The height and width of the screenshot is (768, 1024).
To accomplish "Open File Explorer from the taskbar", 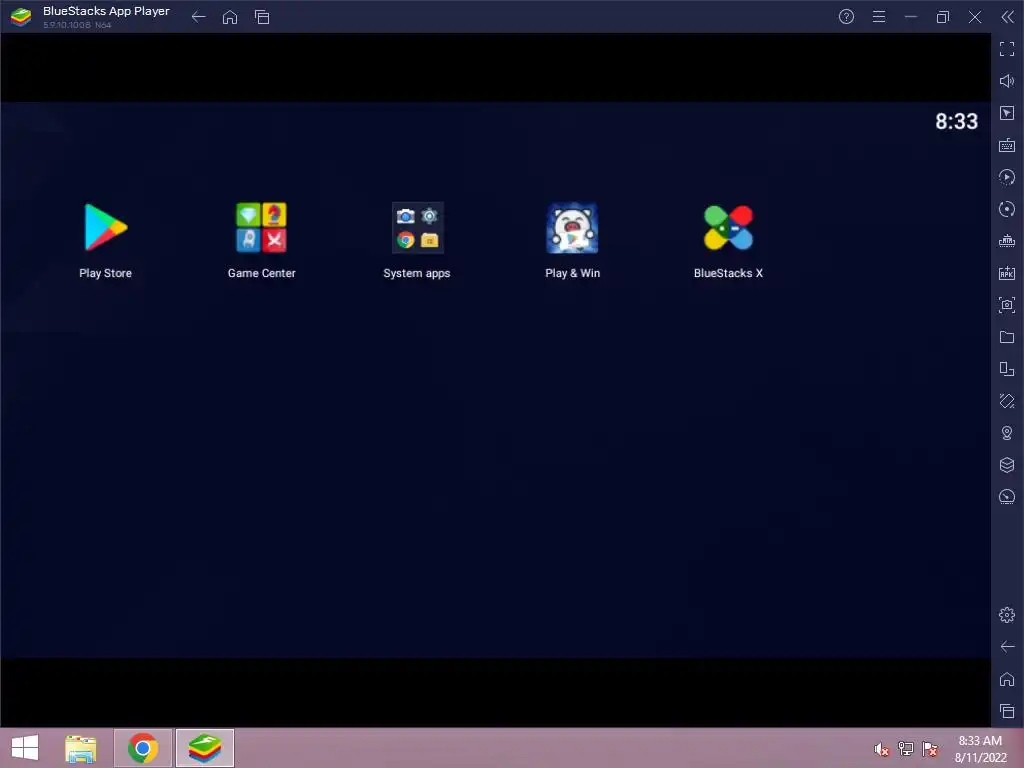I will pos(81,748).
